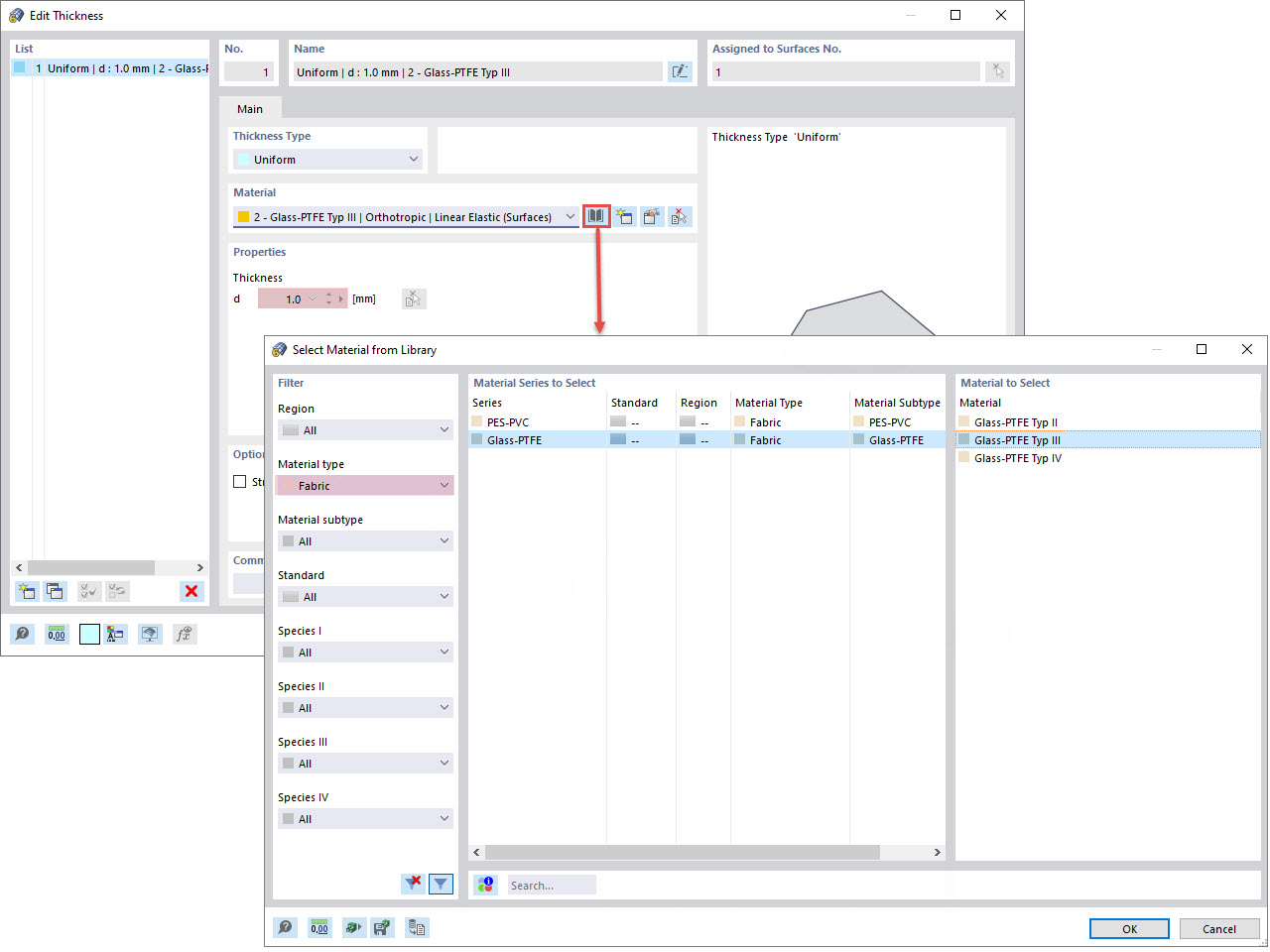This screenshot has width=1270, height=952.
Task: Click the Series column header
Action: 537,403
